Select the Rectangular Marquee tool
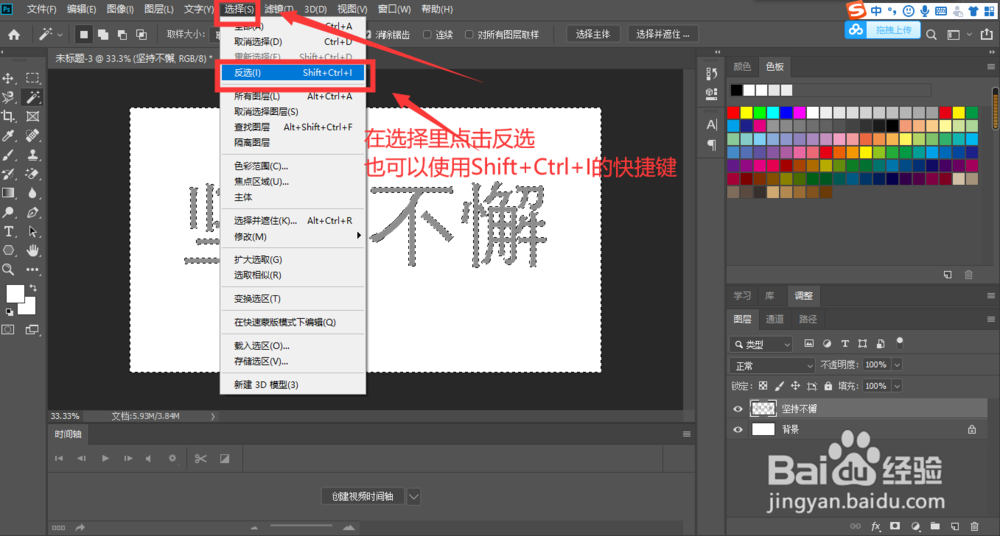This screenshot has height=536, width=1000. [33, 78]
